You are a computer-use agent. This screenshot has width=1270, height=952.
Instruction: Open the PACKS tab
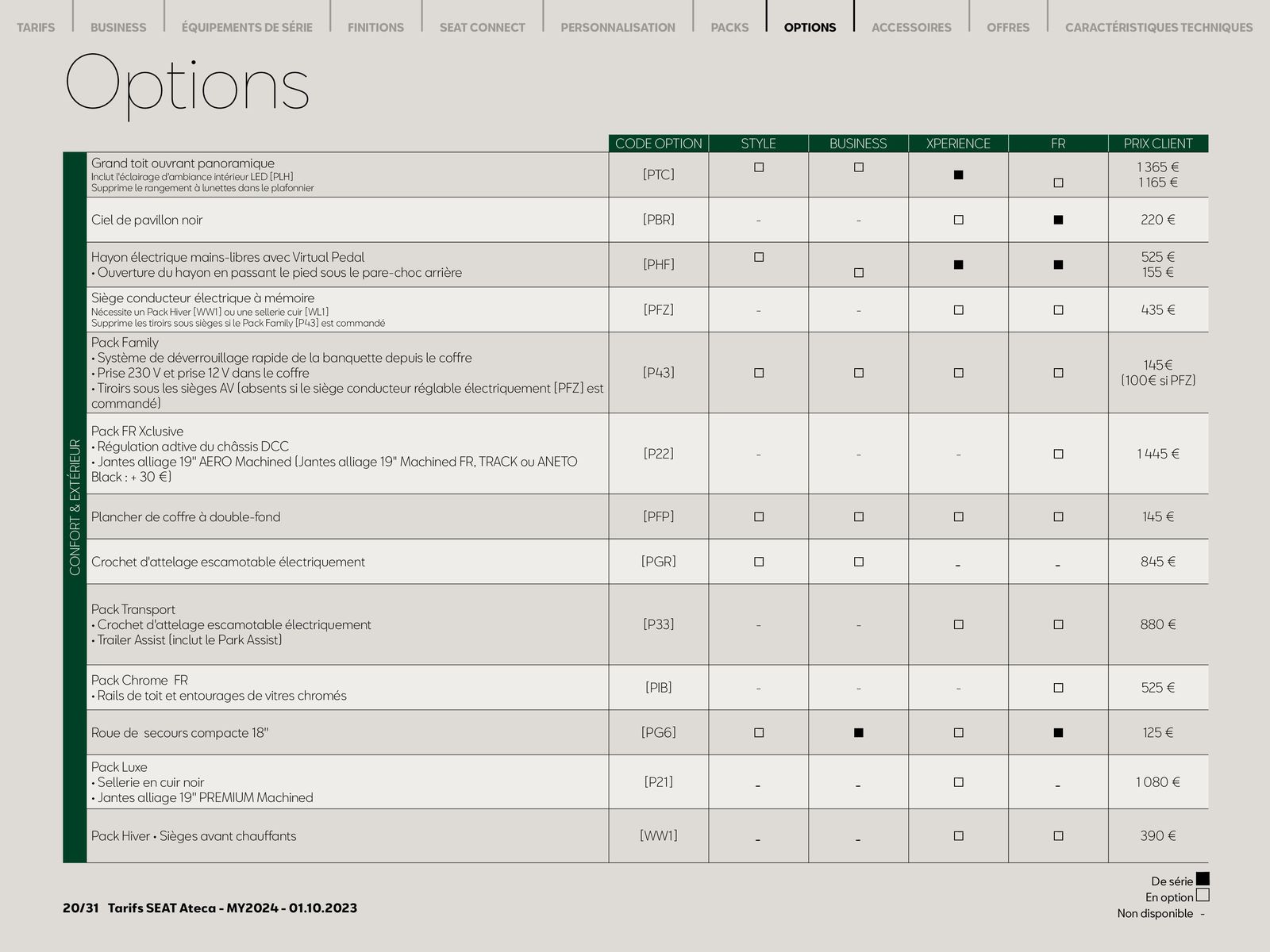coord(729,27)
